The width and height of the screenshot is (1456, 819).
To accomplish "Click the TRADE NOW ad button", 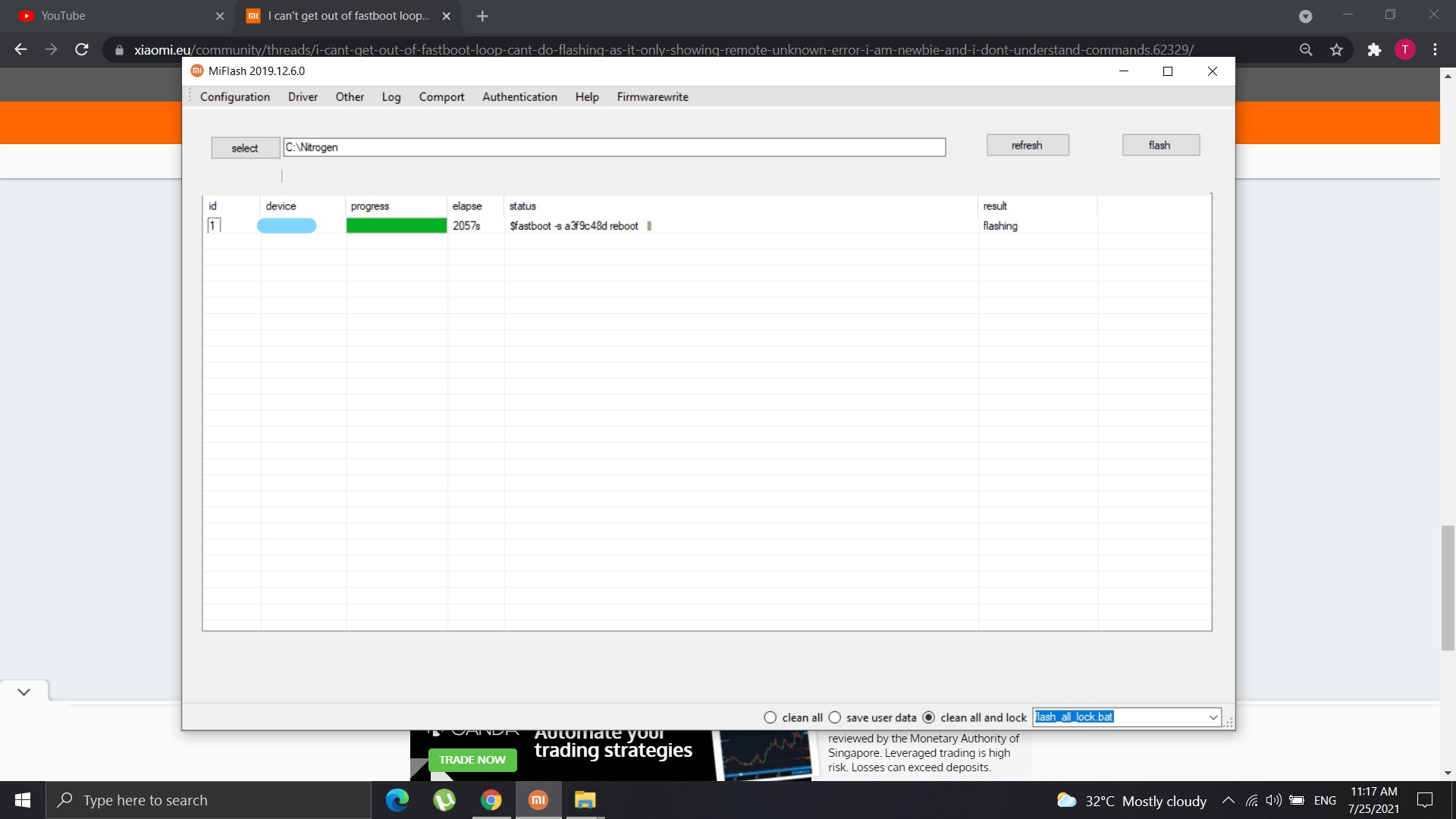I will coord(472,760).
